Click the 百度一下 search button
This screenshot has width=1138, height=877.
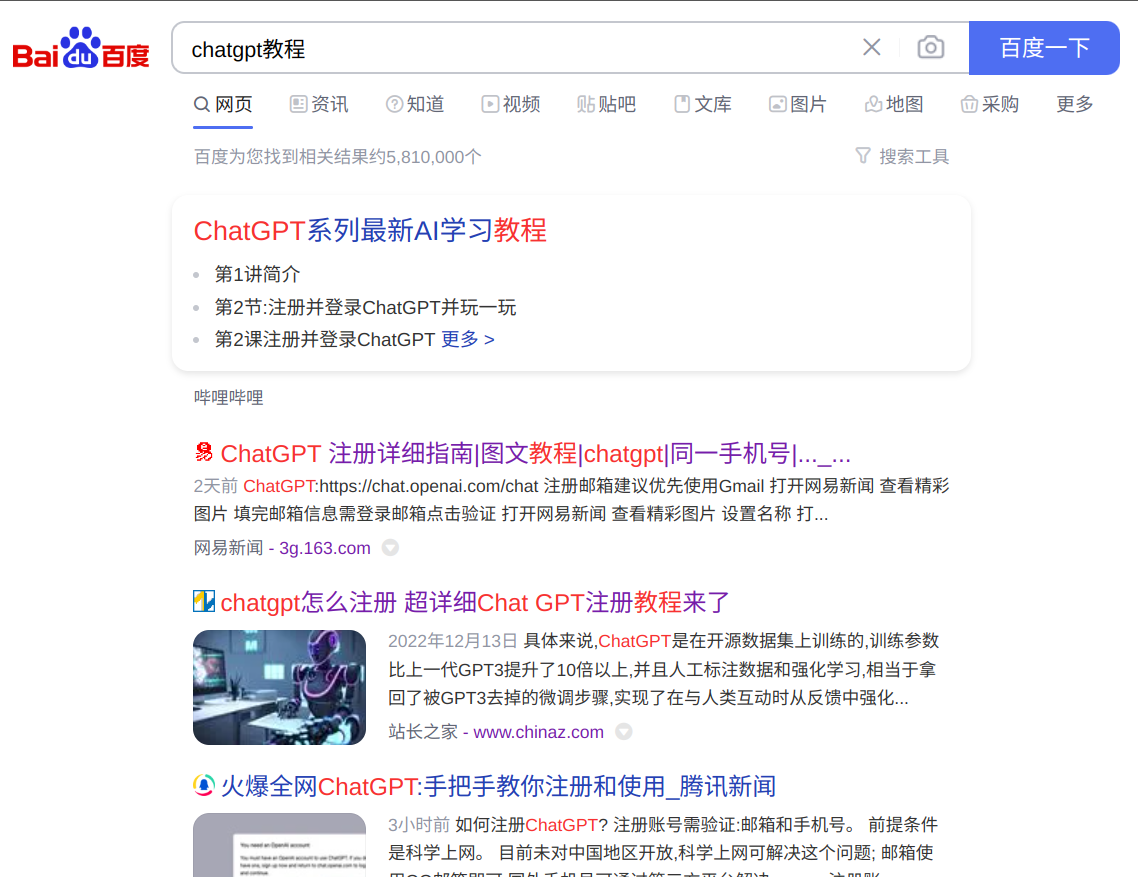coord(1044,48)
